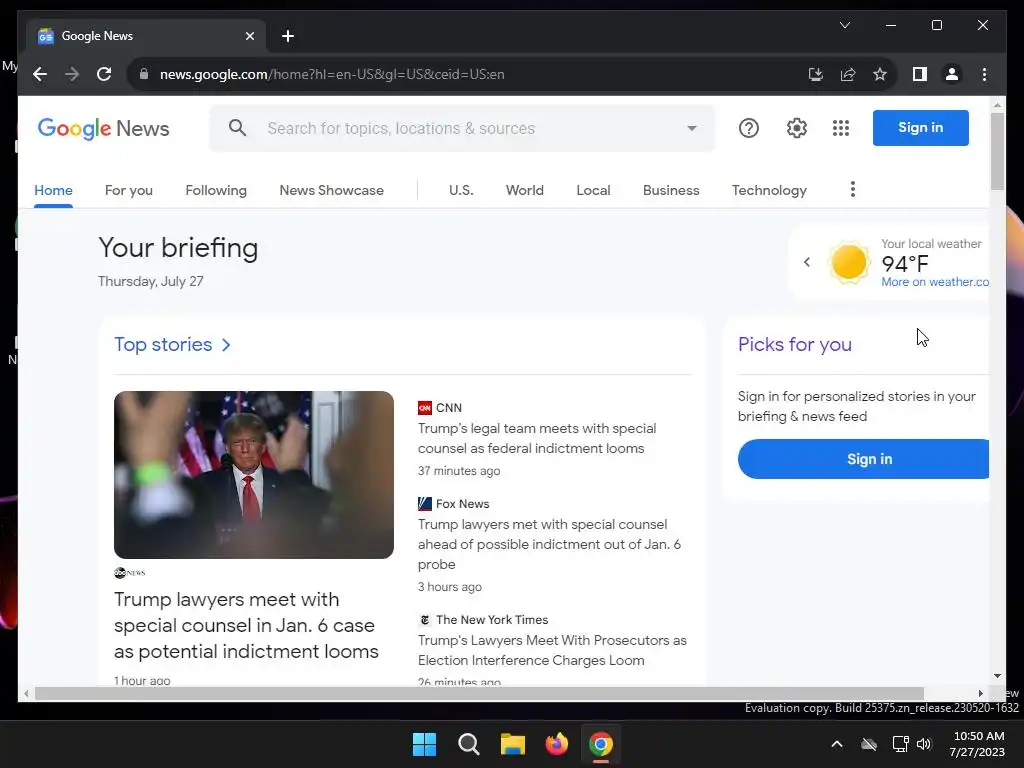Click the browser forward arrow
This screenshot has width=1024, height=768.
click(x=72, y=74)
